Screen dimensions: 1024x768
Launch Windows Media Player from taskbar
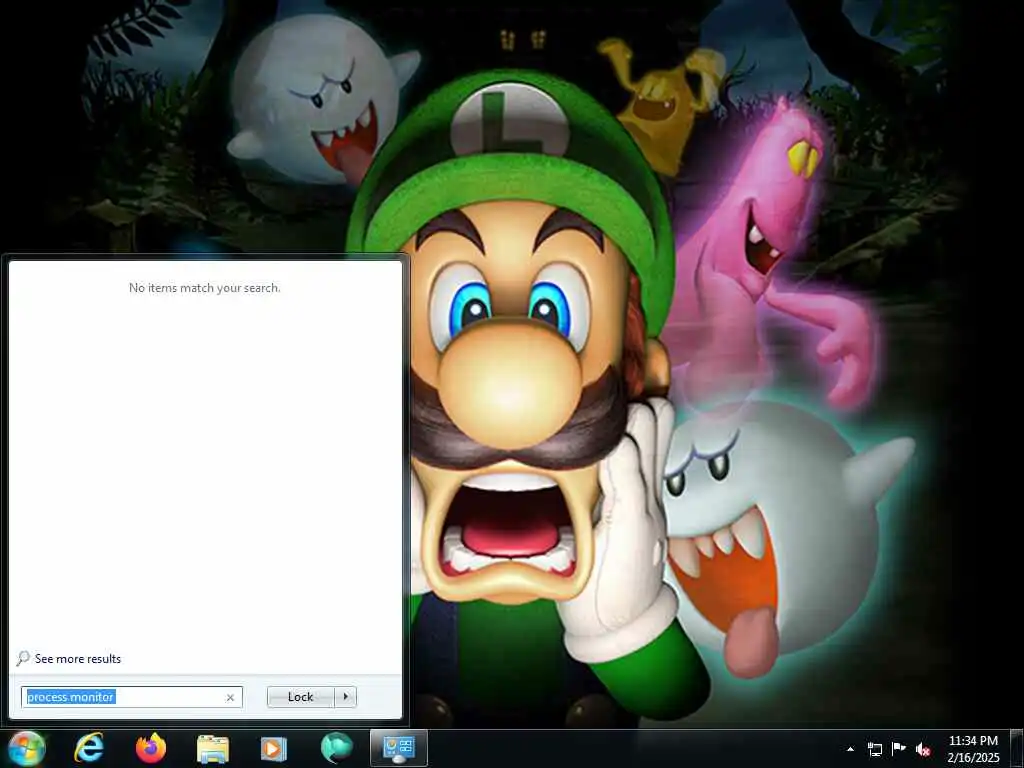(x=274, y=749)
